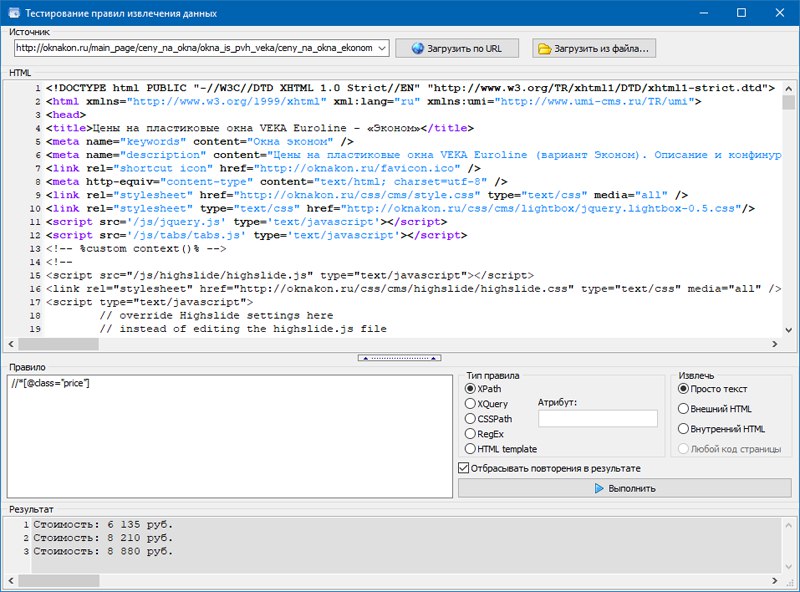Click HTML pane scroll up arrow

coord(789,88)
